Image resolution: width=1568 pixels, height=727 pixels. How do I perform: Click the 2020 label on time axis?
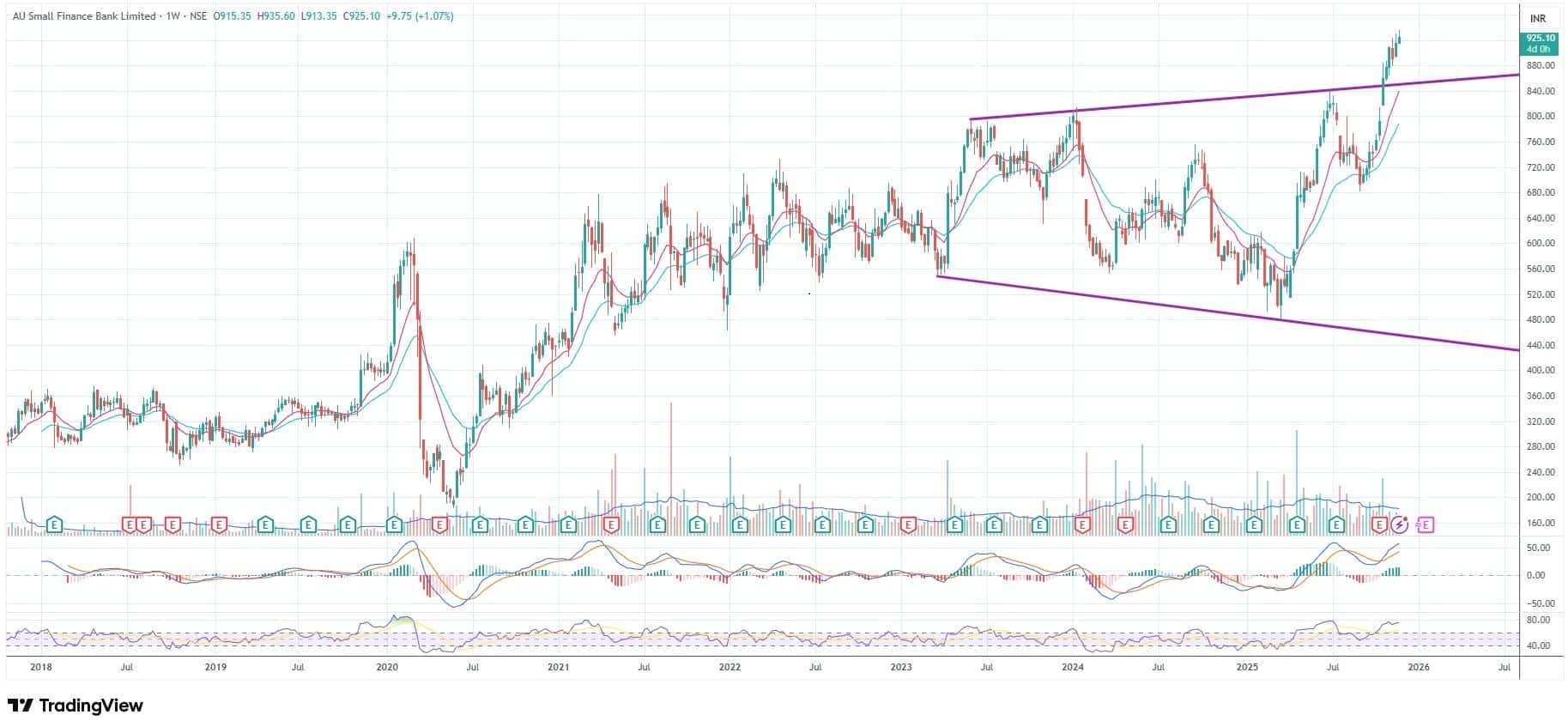click(387, 667)
